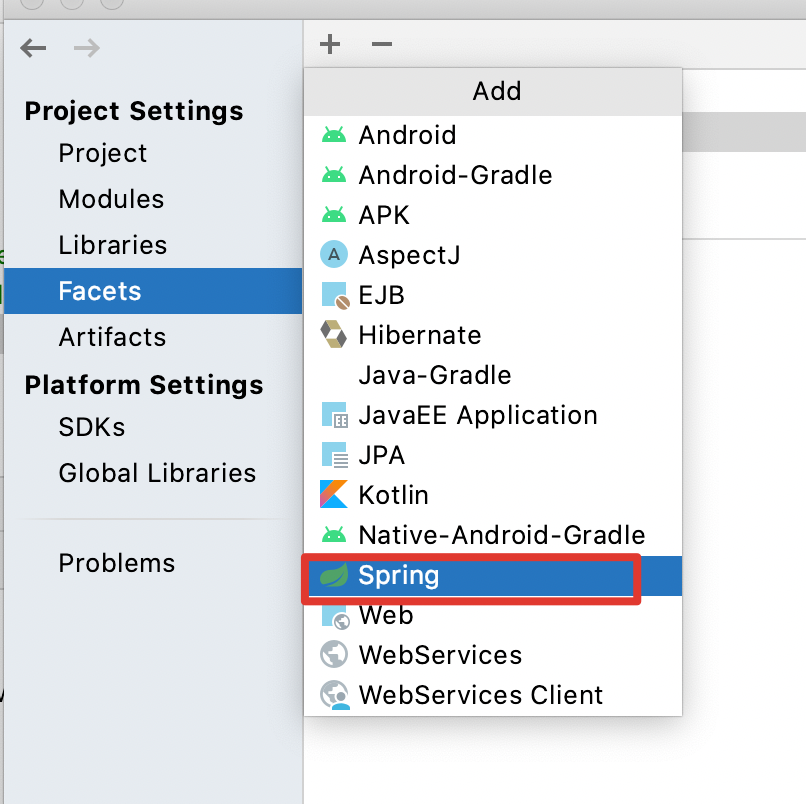Click the minus Remove facet button
Screen dimensions: 806x804
(382, 45)
